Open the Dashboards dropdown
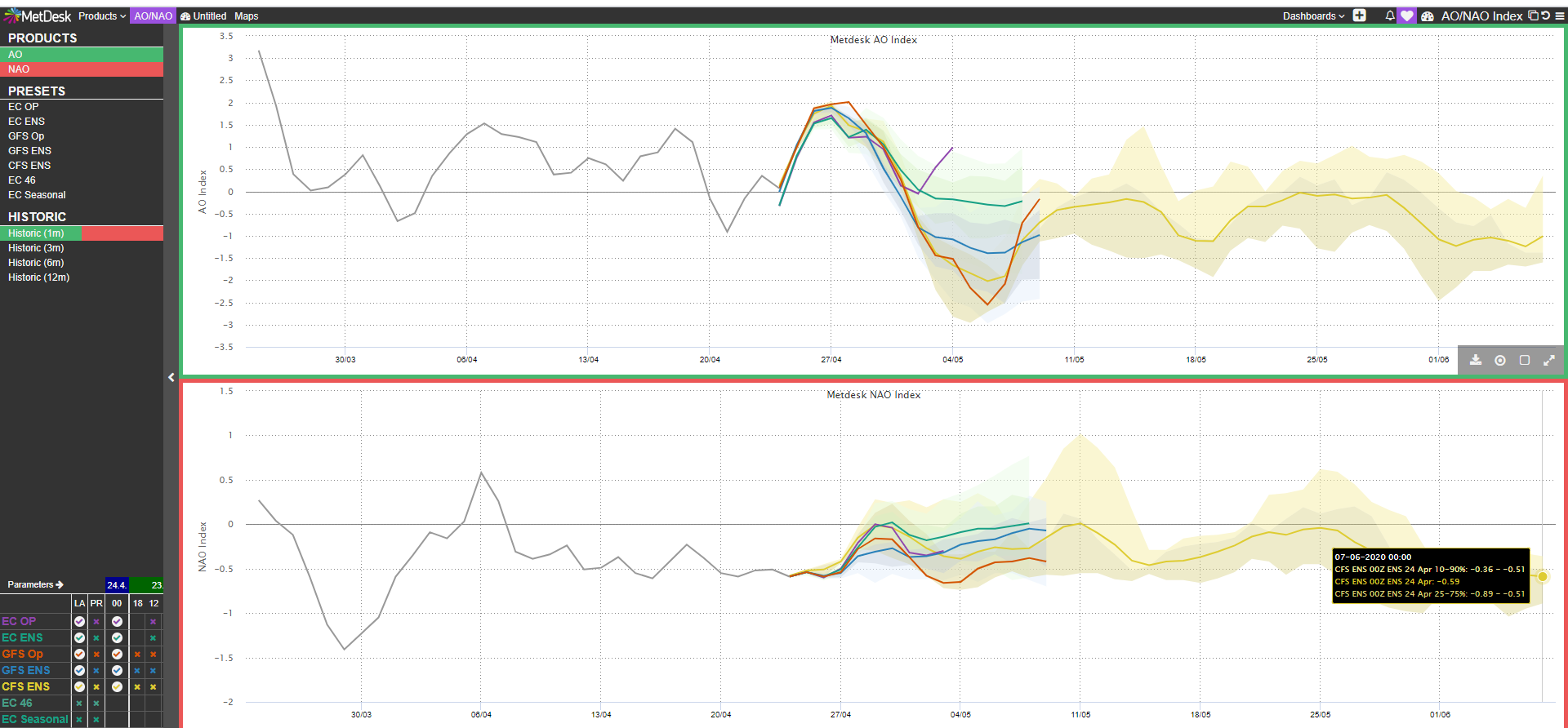 (x=1313, y=16)
